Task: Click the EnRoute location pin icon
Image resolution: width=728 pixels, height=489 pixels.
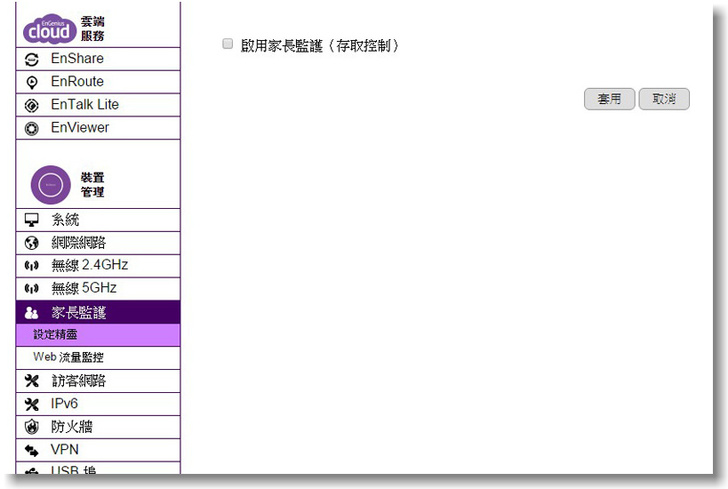Action: (x=32, y=82)
